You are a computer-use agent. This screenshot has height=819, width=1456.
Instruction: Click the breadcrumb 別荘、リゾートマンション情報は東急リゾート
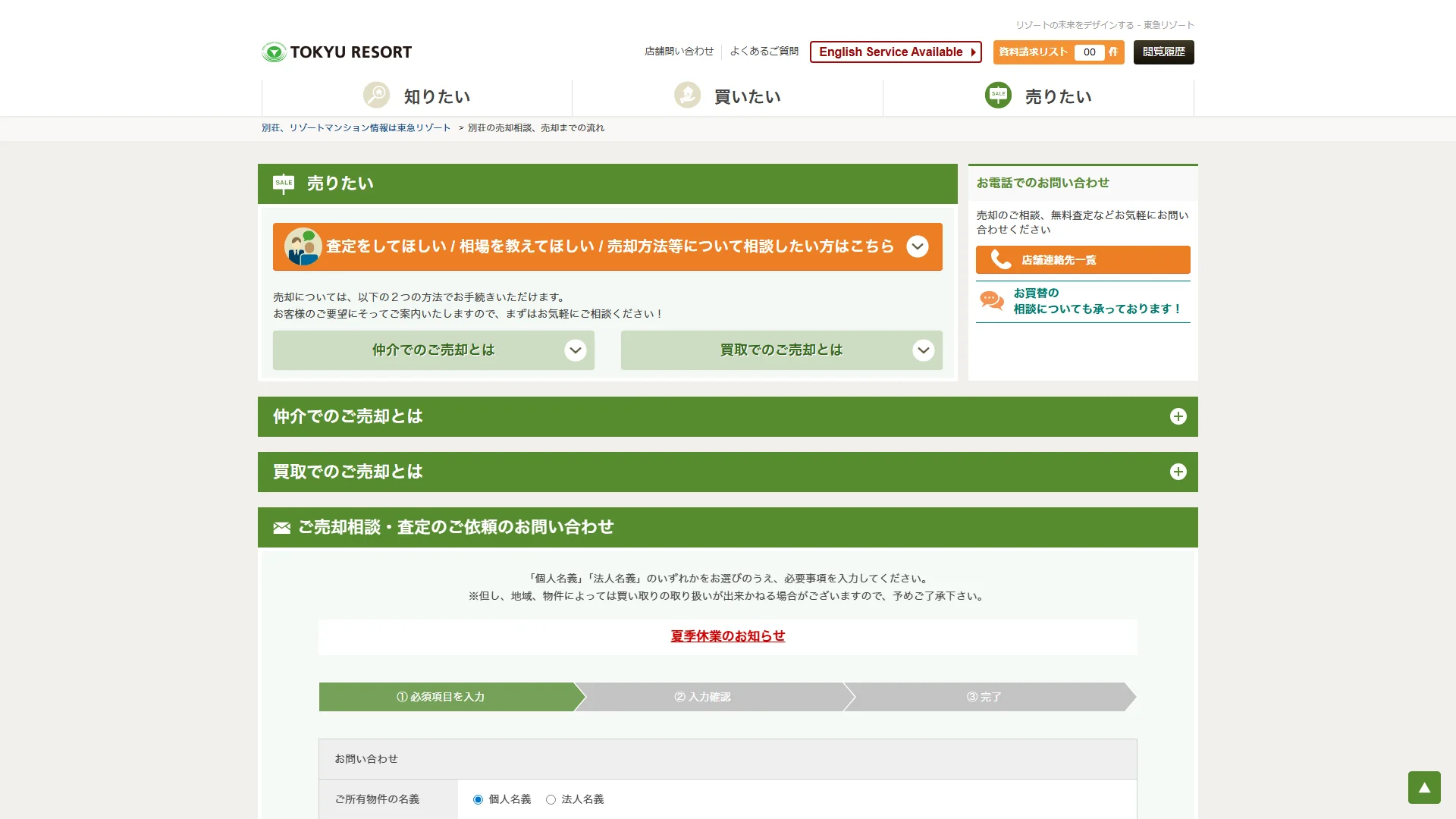pyautogui.click(x=356, y=128)
